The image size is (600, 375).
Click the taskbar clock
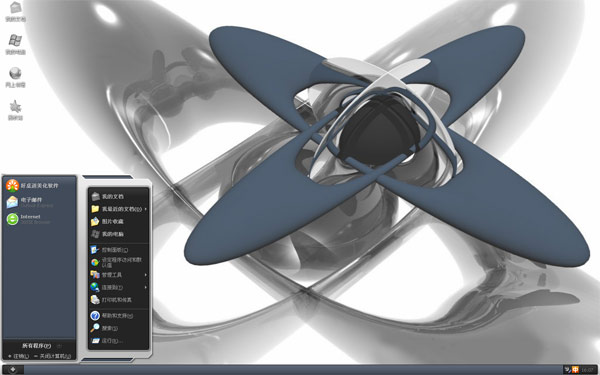point(587,370)
